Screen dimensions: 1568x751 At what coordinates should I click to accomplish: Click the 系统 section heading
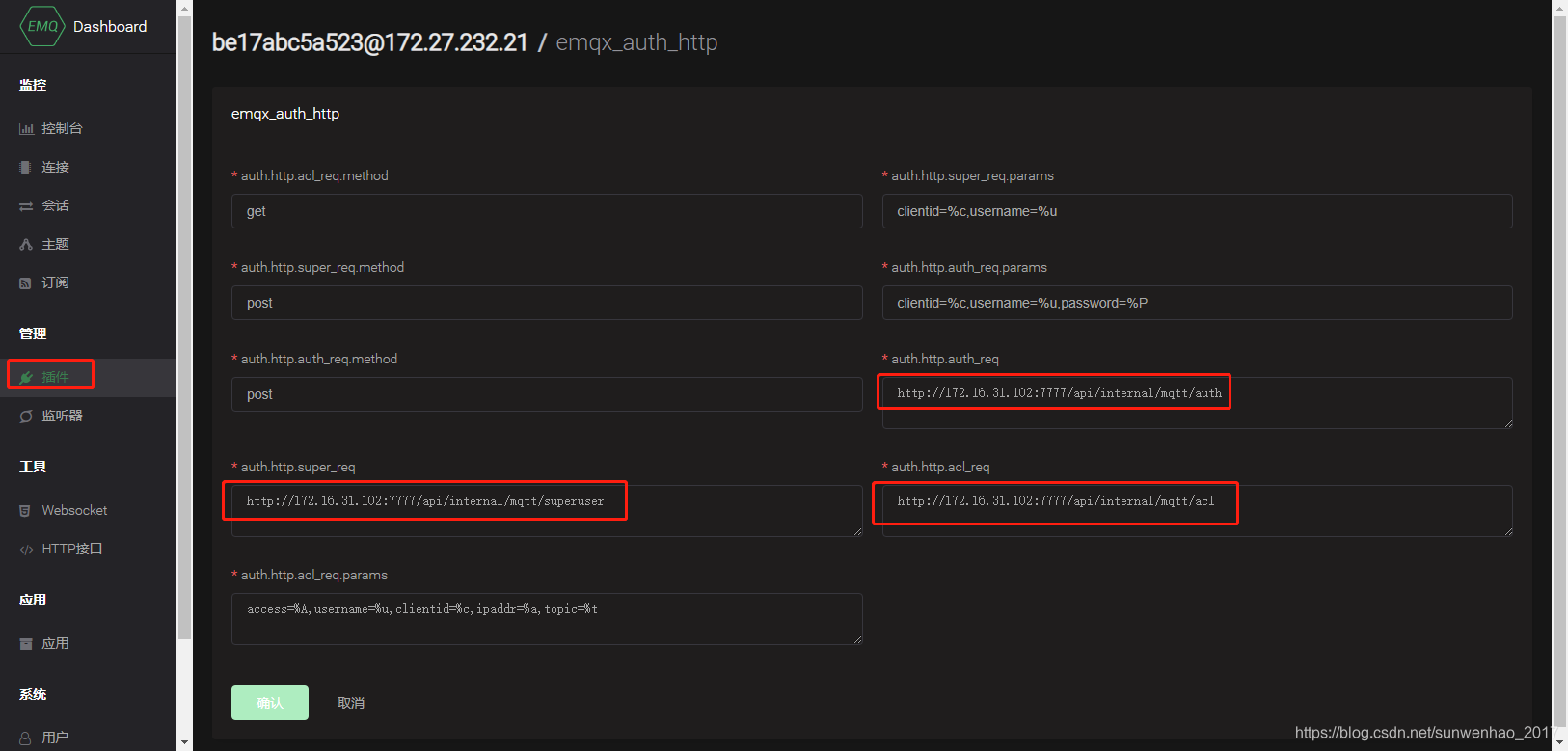click(33, 694)
